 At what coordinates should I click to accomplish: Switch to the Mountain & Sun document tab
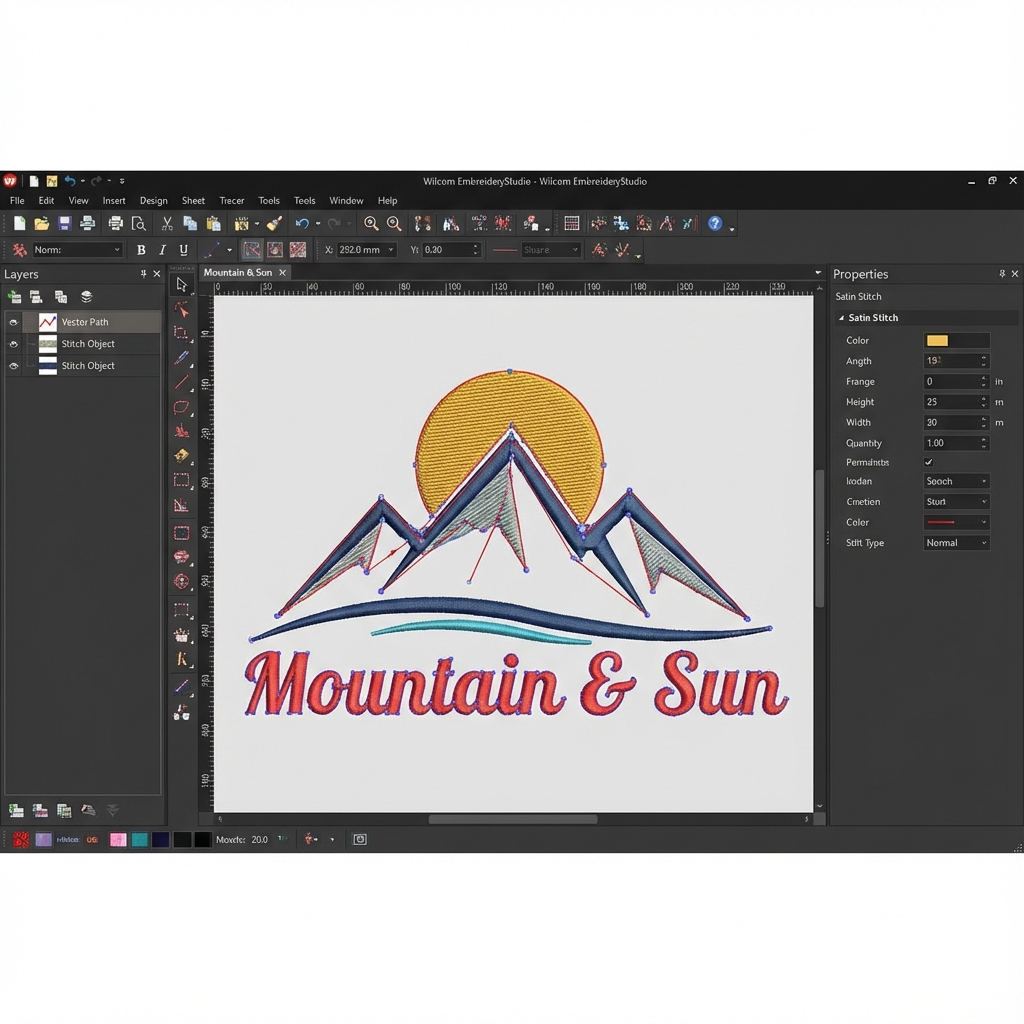tap(238, 273)
